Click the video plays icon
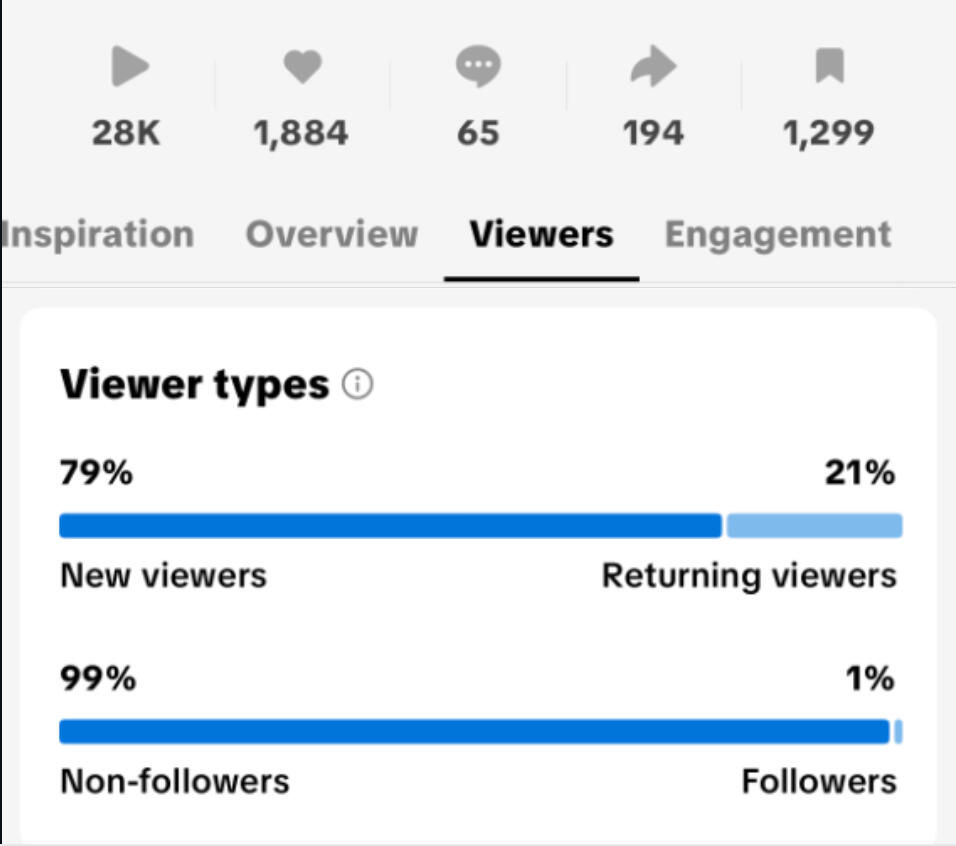 click(x=129, y=68)
